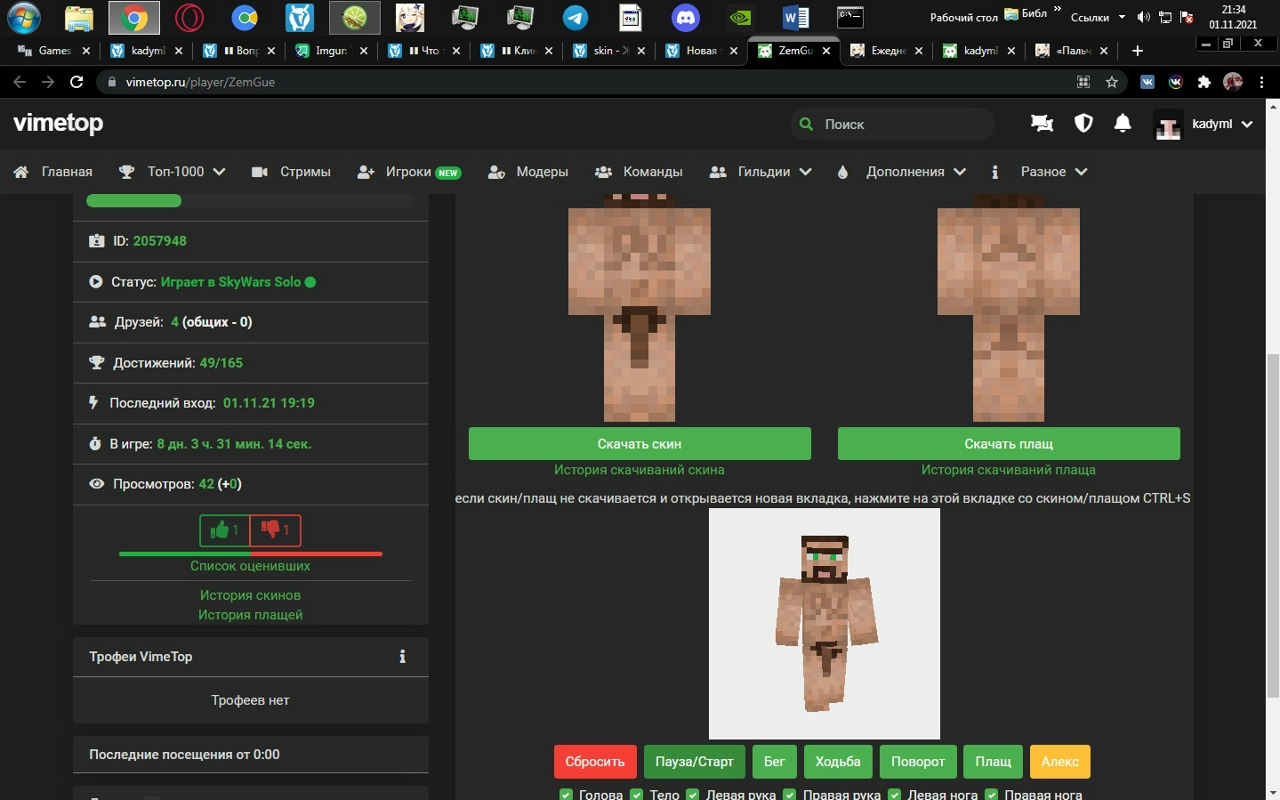Open the messages chat icon
The width and height of the screenshot is (1280, 800).
click(x=1042, y=123)
